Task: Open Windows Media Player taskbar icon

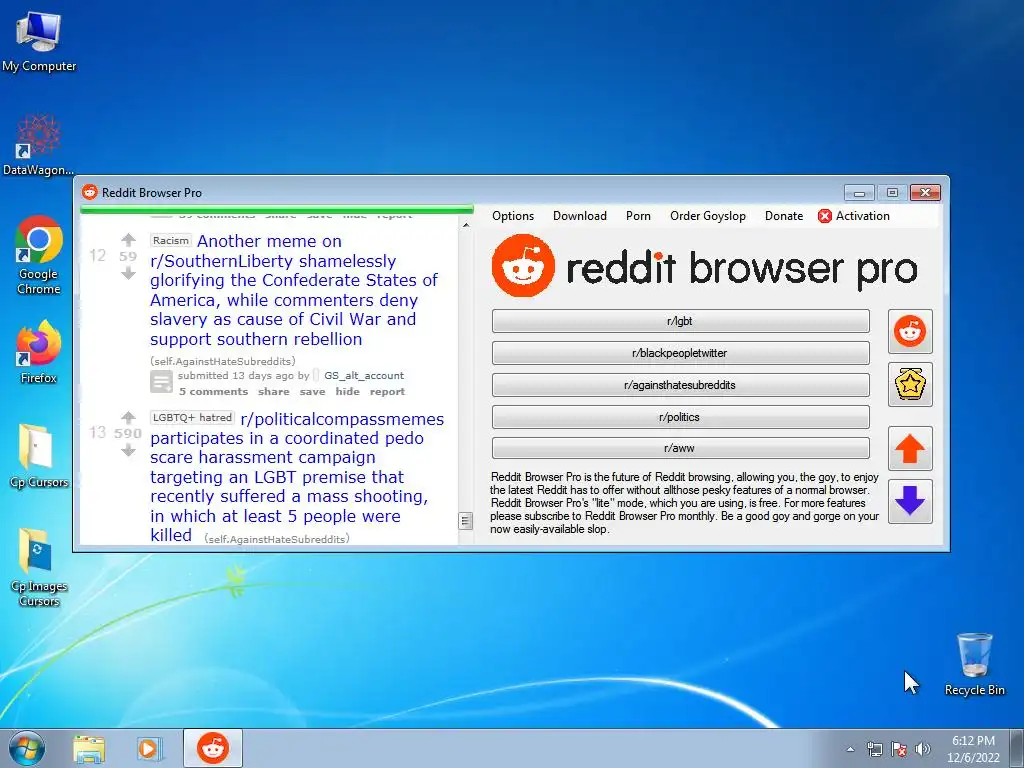Action: [149, 748]
